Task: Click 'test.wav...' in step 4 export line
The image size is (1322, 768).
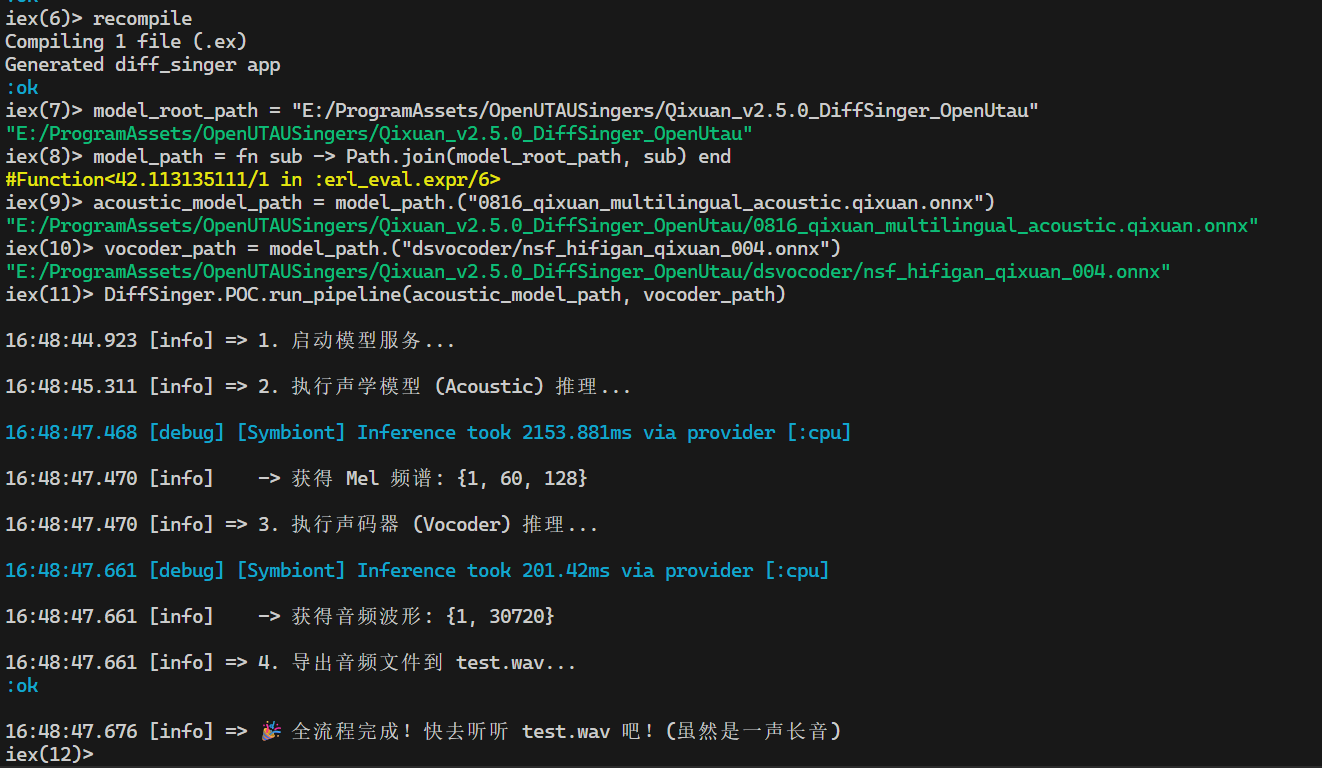Action: 516,663
